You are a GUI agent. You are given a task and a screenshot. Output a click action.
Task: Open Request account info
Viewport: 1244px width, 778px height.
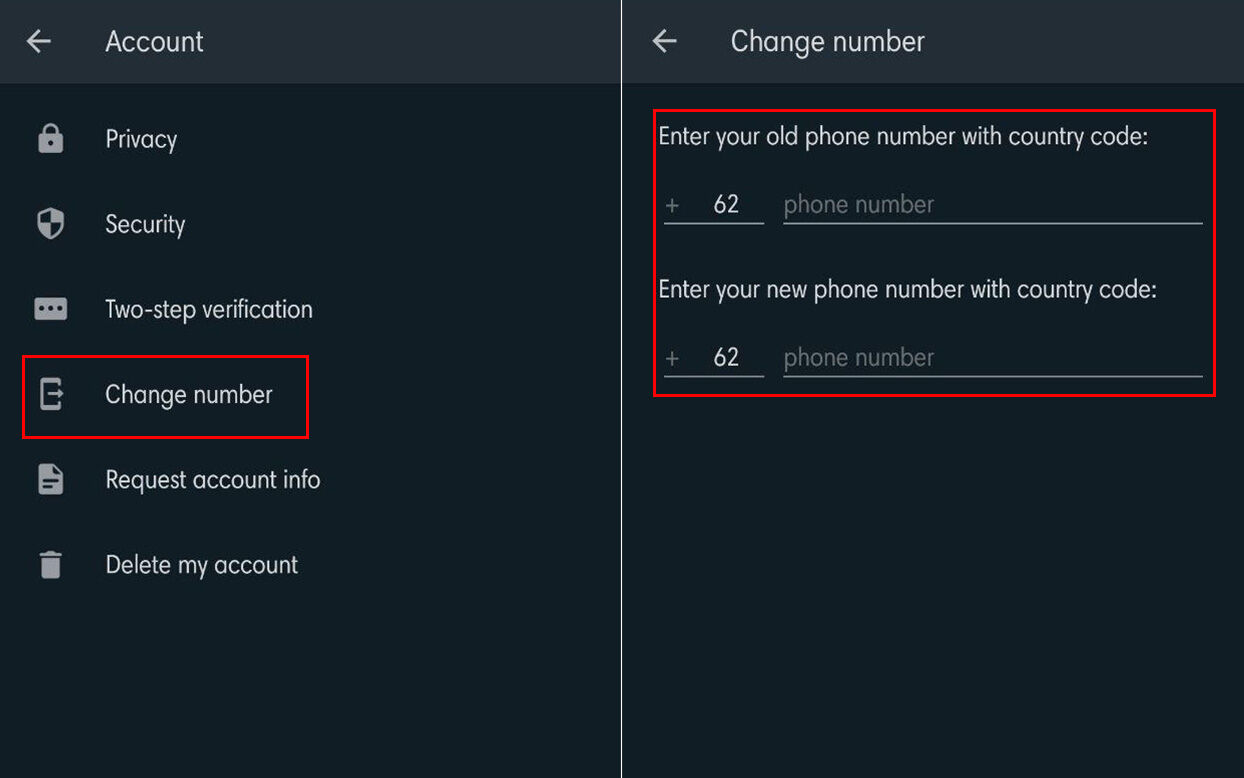tap(212, 480)
